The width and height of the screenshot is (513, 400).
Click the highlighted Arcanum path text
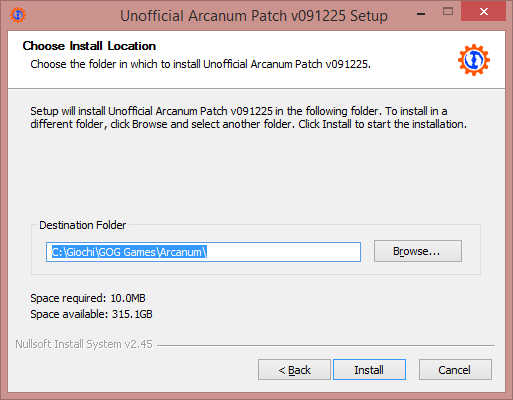coord(129,252)
